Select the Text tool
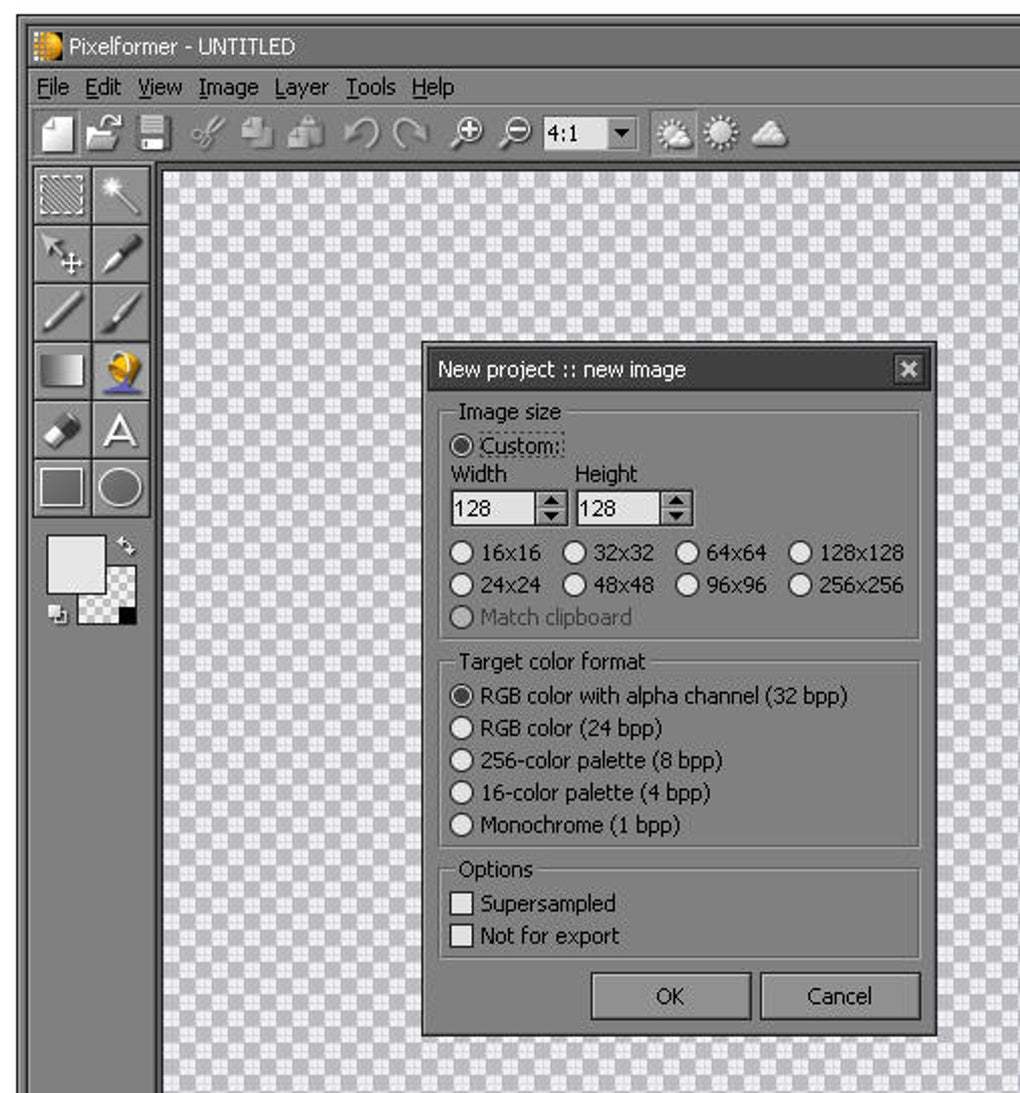Image resolution: width=1020 pixels, height=1093 pixels. (x=121, y=429)
